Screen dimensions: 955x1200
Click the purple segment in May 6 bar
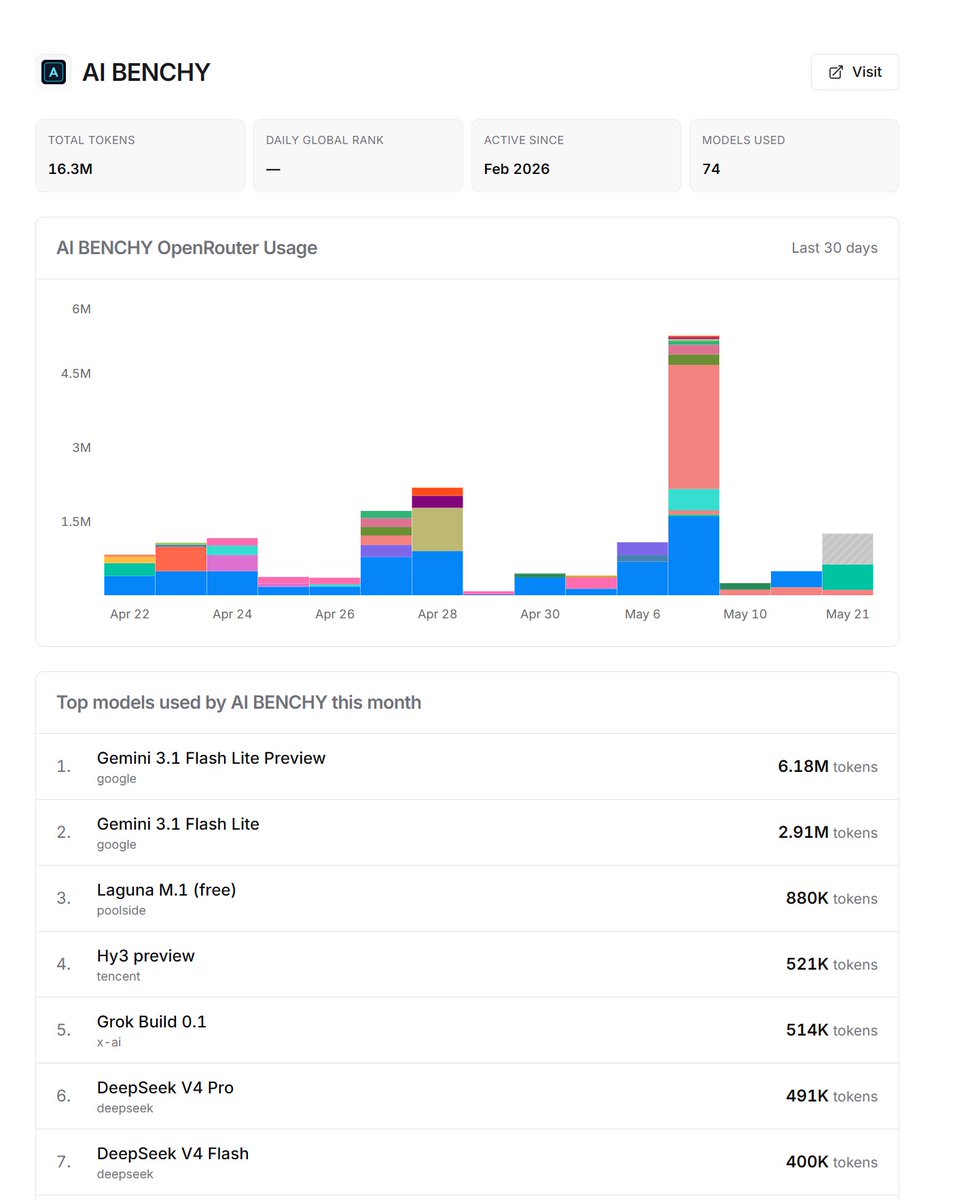pyautogui.click(x=642, y=548)
